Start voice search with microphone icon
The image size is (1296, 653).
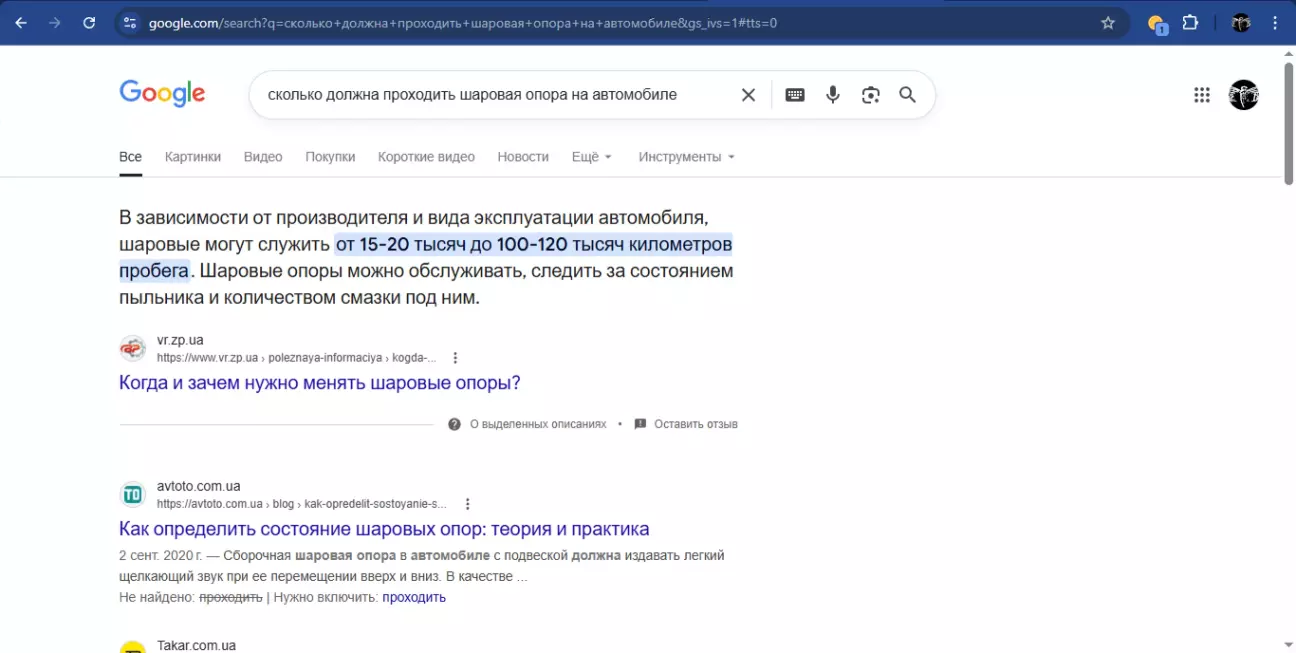point(832,95)
